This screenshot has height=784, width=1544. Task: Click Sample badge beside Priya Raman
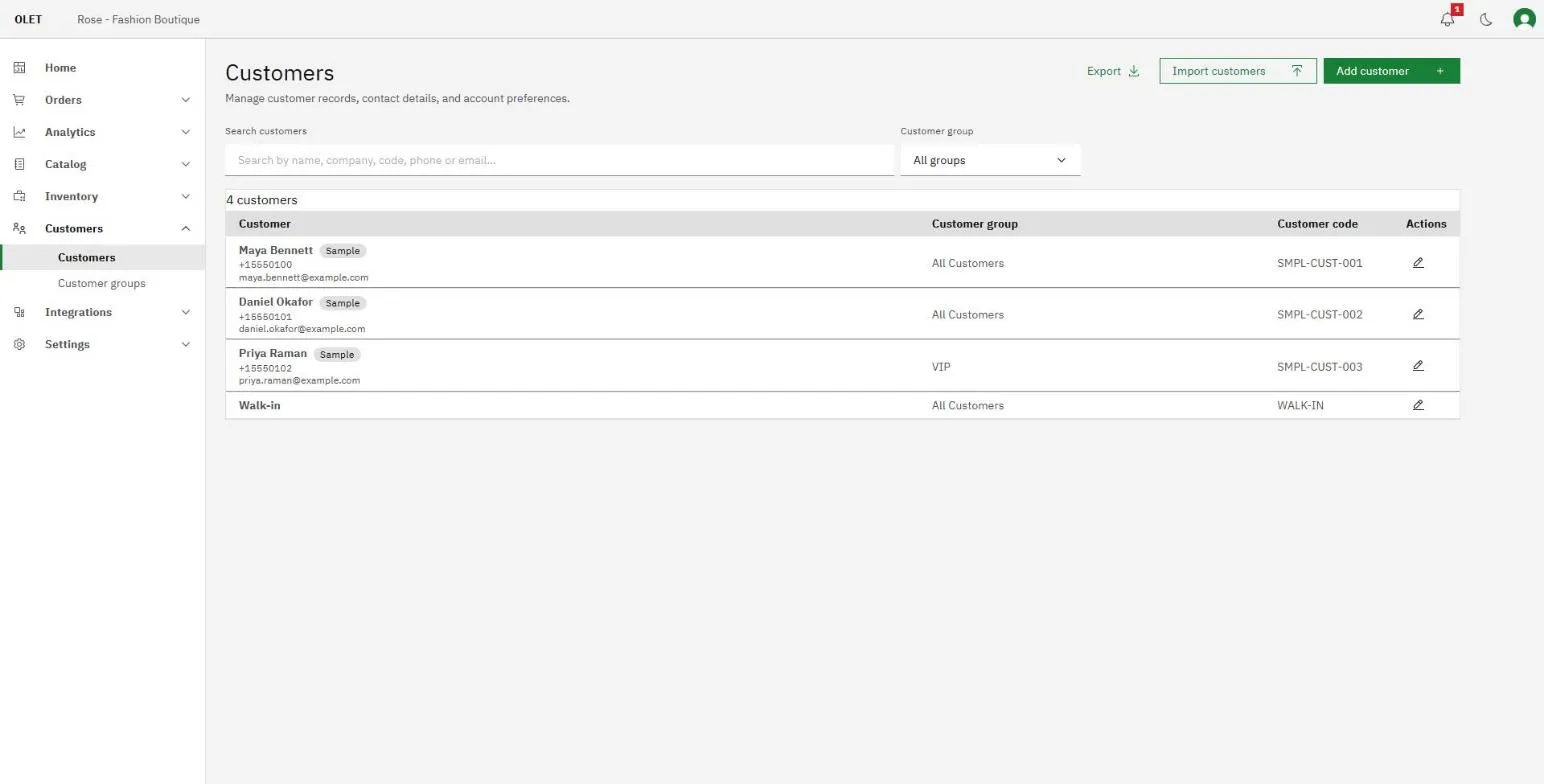pos(337,354)
